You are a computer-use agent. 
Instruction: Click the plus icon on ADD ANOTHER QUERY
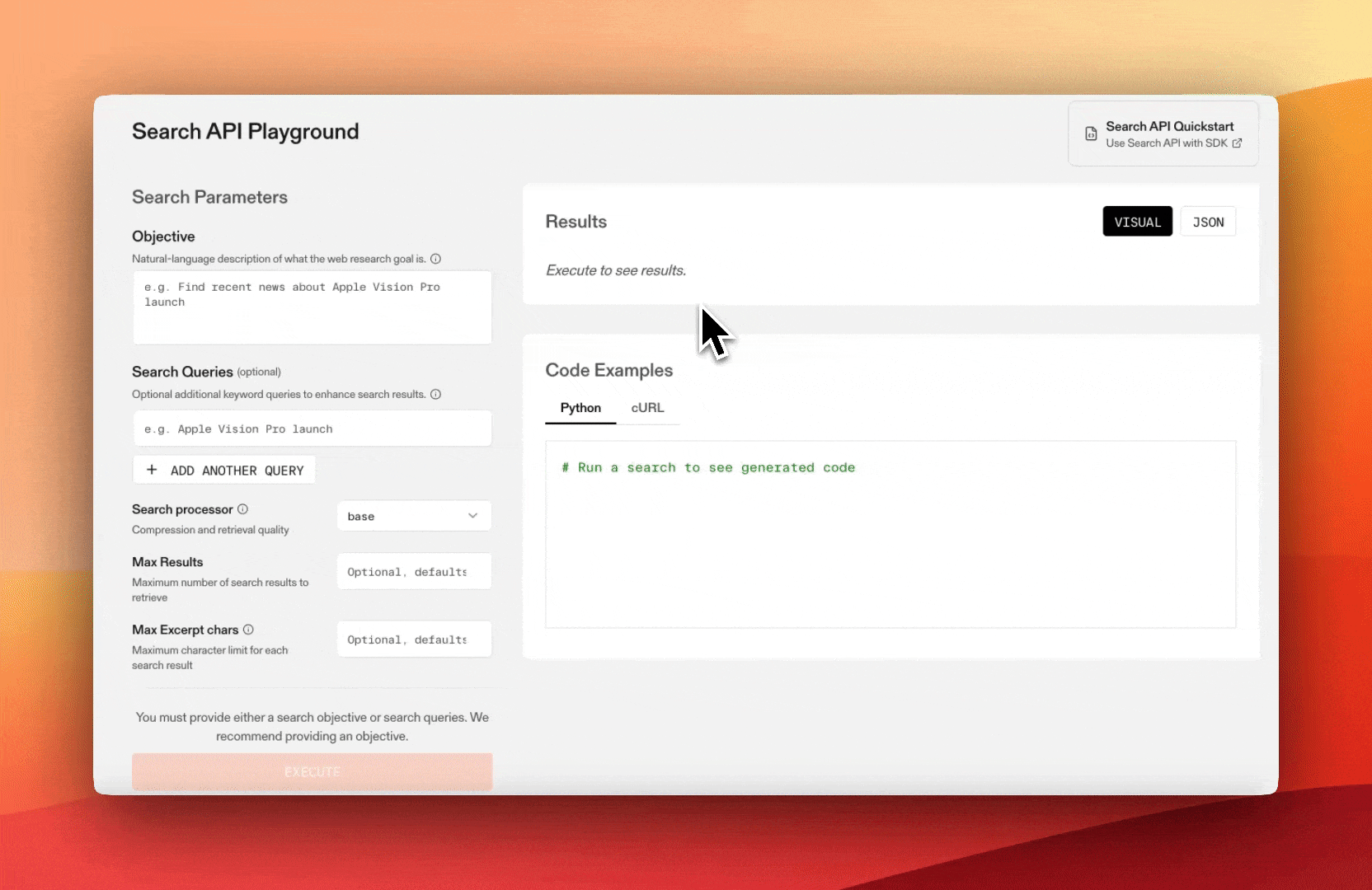point(153,470)
